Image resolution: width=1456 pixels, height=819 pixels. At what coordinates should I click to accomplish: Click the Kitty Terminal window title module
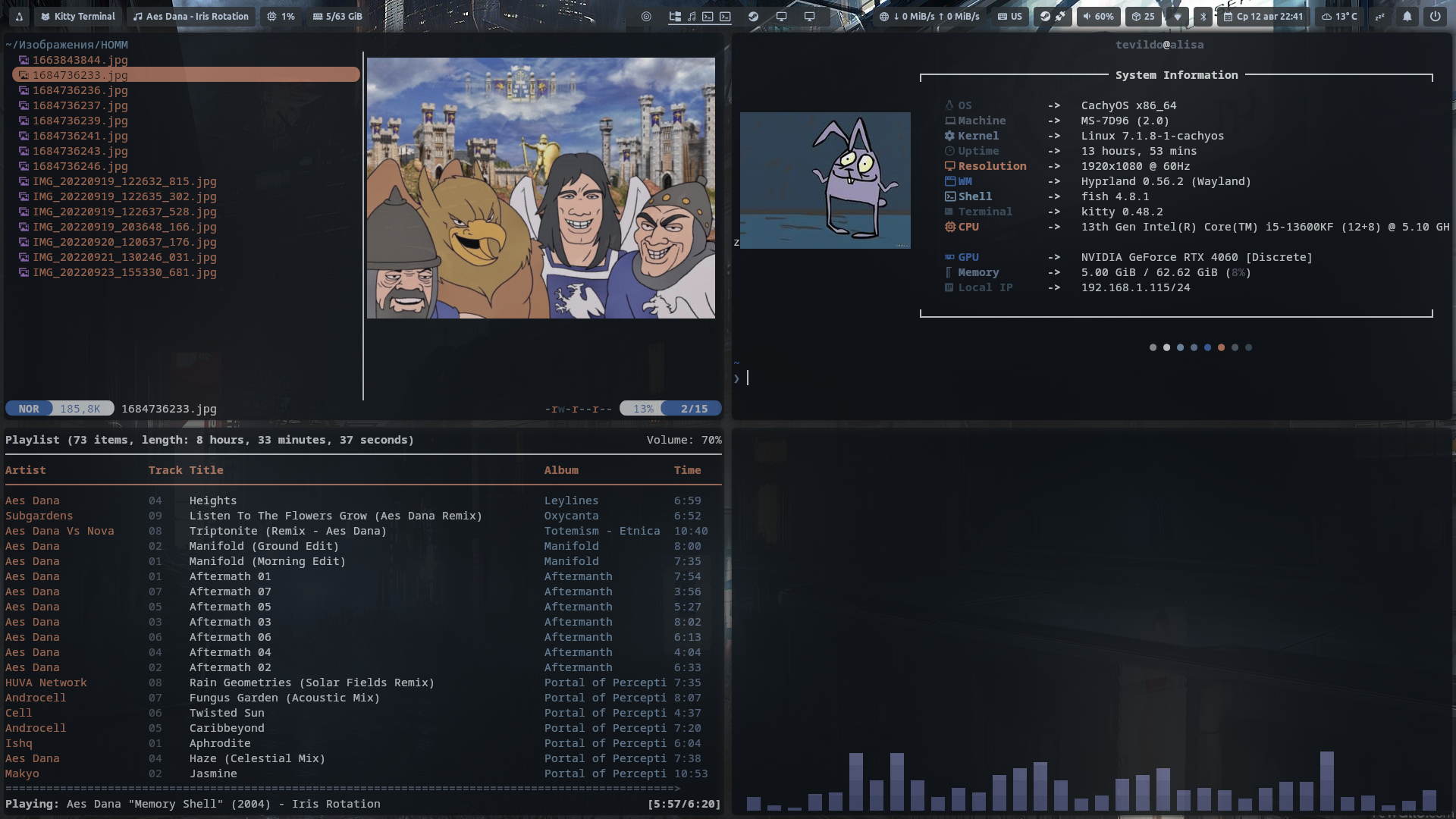coord(78,16)
